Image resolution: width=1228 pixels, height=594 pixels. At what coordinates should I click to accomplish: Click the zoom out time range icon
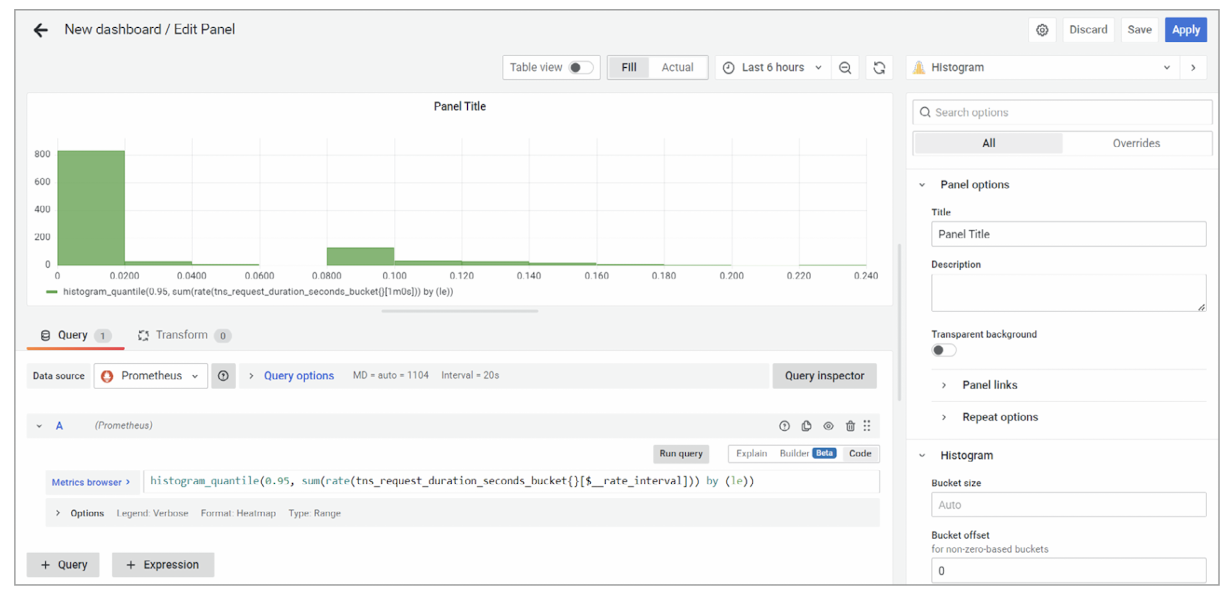pyautogui.click(x=845, y=68)
